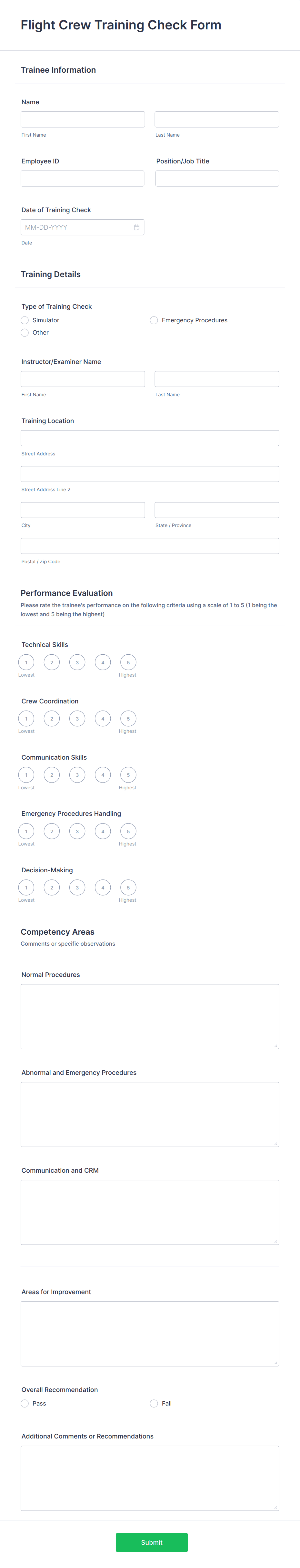
Task: Click the City input field
Action: point(82,509)
